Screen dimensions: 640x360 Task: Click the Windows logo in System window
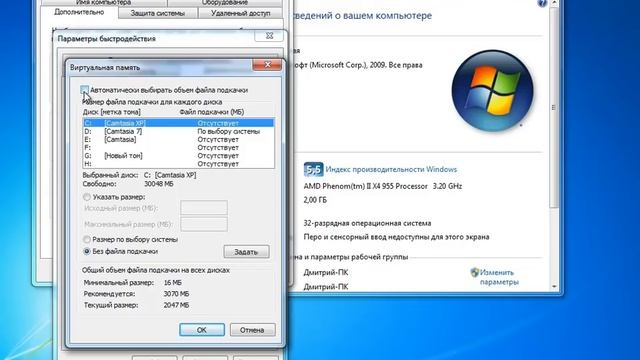(492, 91)
